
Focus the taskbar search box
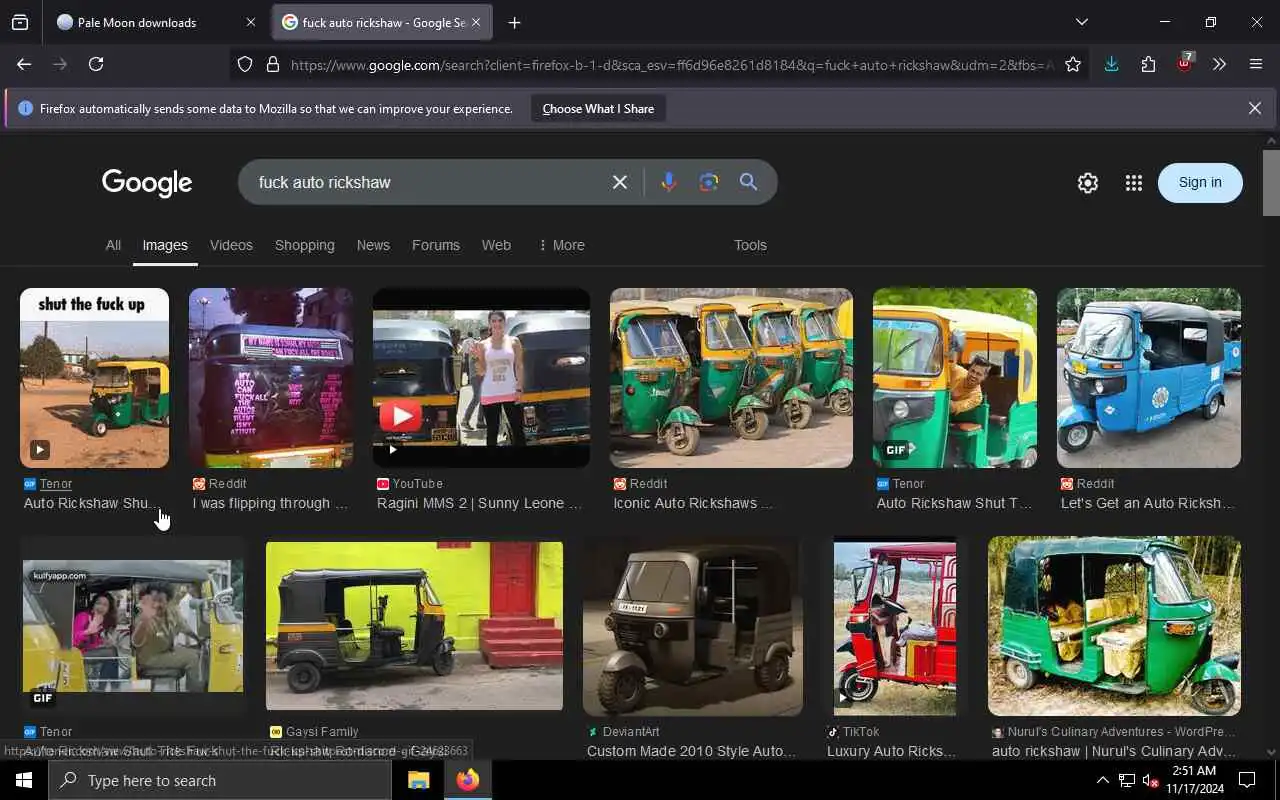tap(220, 780)
